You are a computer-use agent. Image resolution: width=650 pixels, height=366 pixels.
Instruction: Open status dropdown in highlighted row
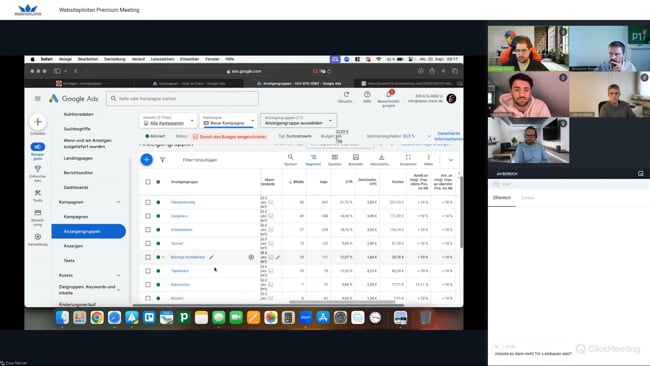[163, 257]
